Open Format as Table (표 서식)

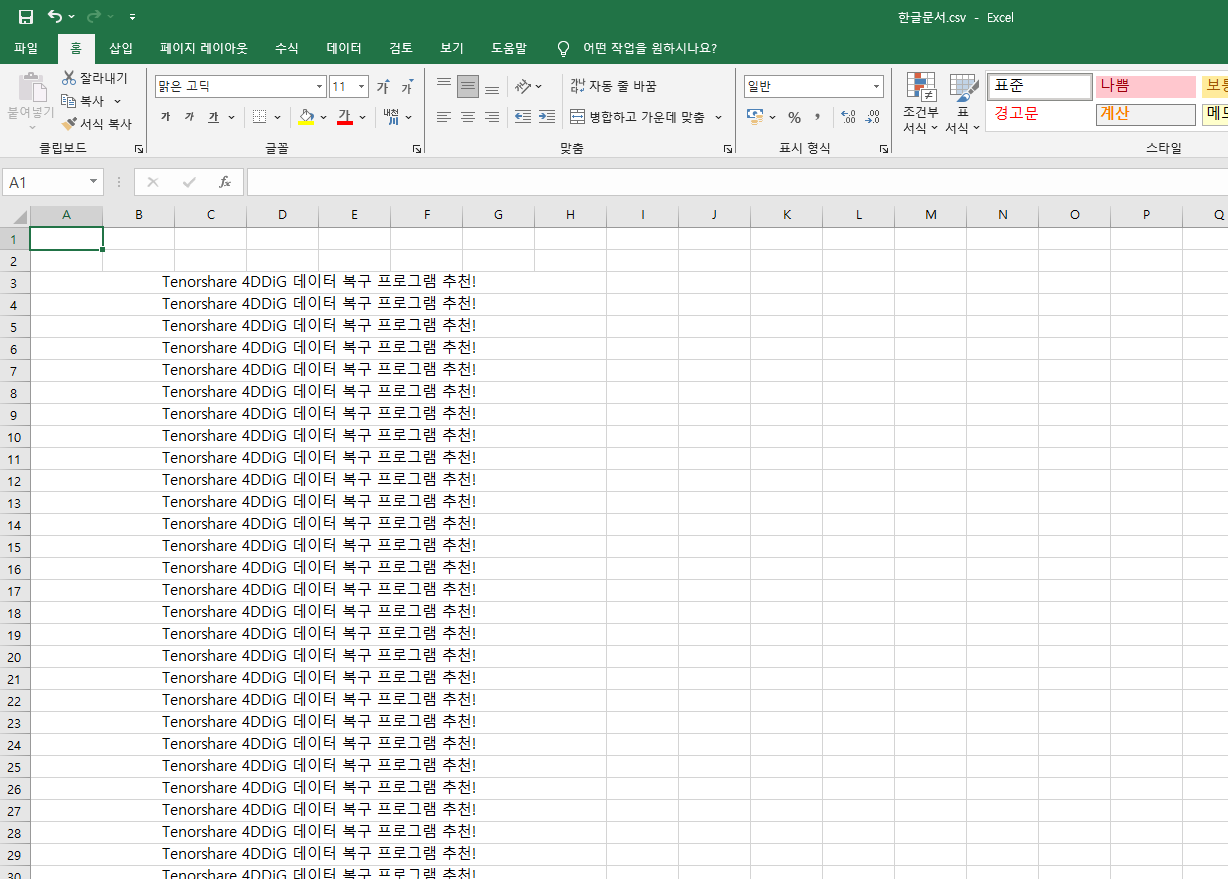coord(963,103)
